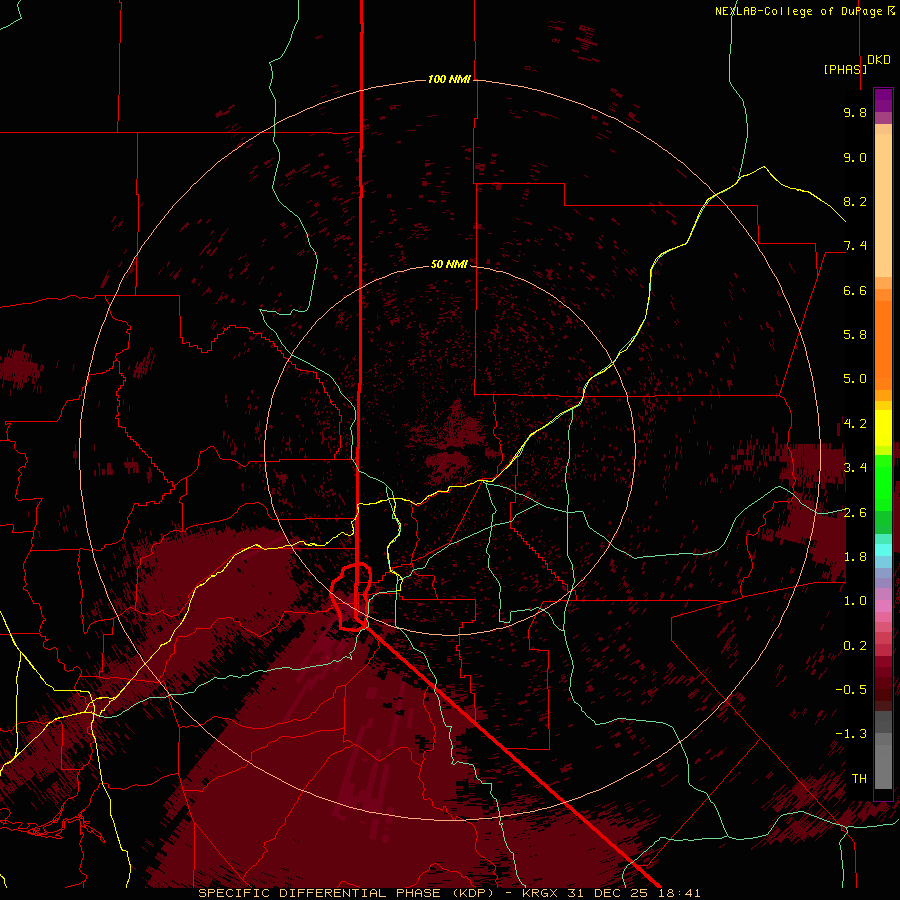This screenshot has height=900, width=900.
Task: Pick the yellow segment of the color bar
Action: click(883, 428)
